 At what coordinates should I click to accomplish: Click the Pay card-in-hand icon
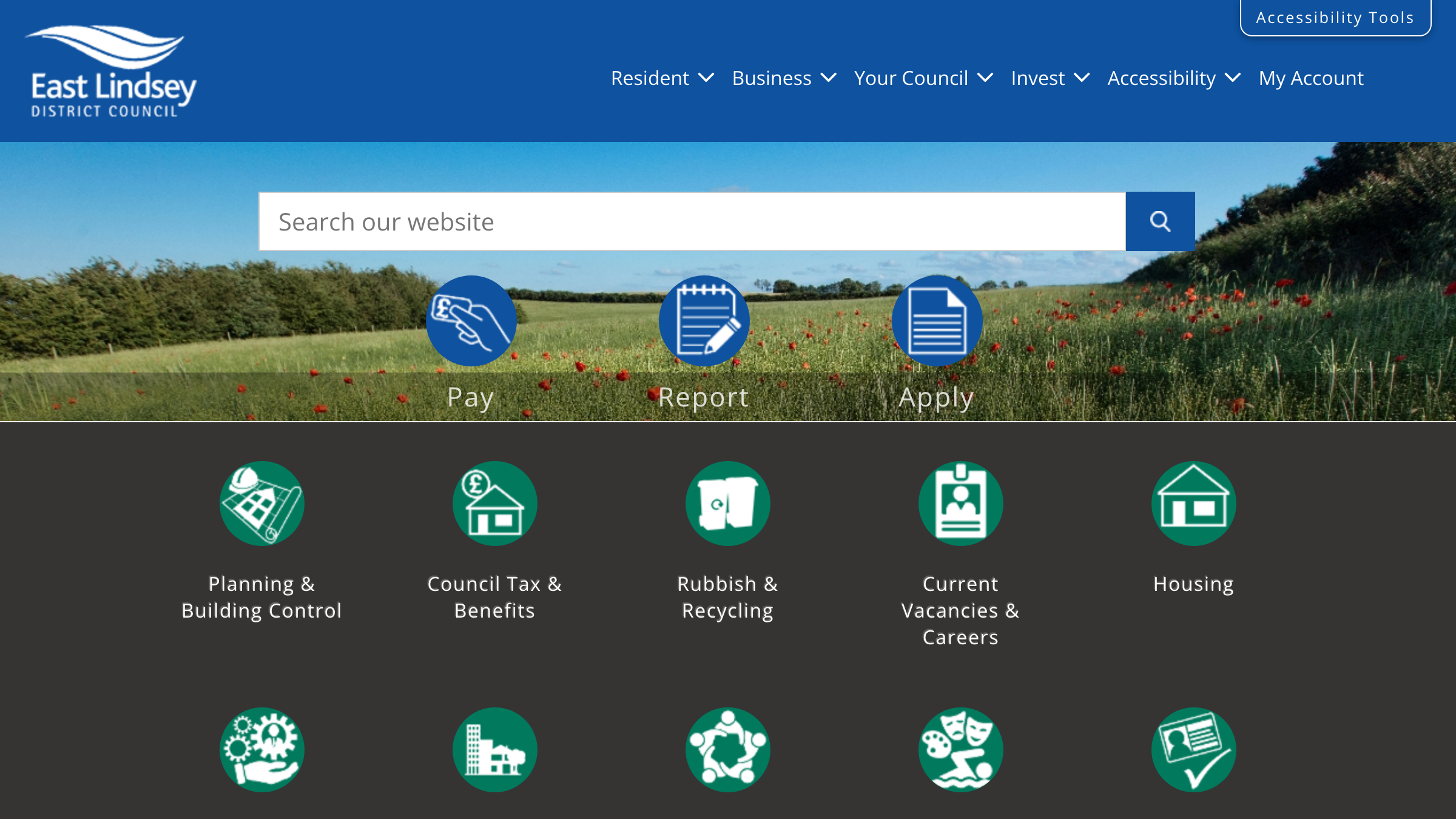pyautogui.click(x=471, y=321)
